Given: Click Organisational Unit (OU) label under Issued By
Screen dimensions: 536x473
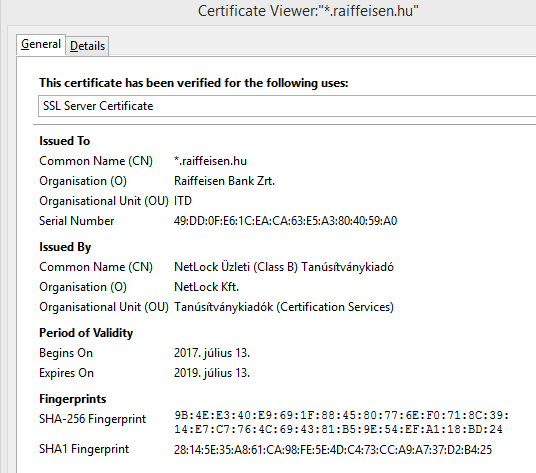Looking at the screenshot, I should tap(104, 307).
